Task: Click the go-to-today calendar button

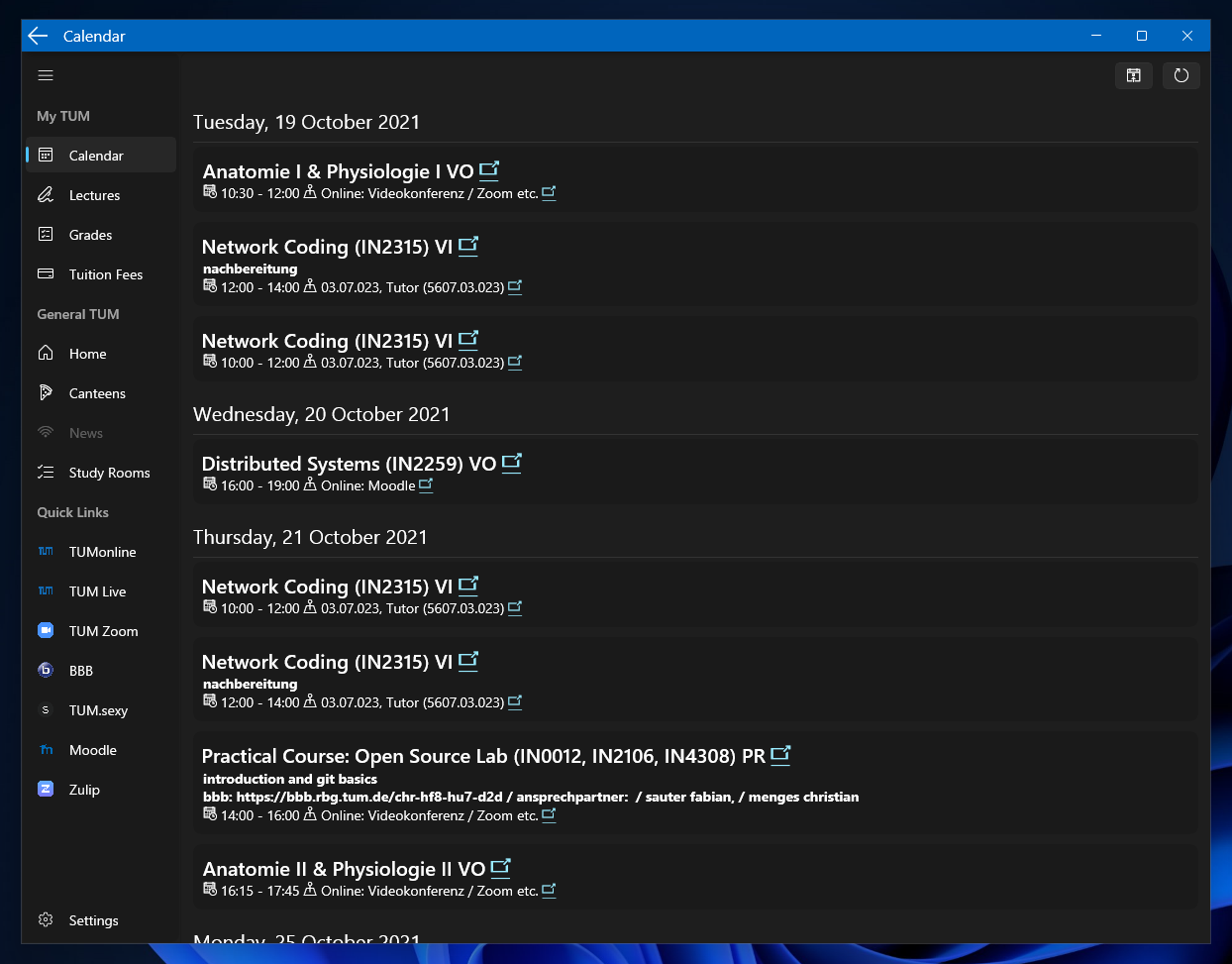Action: [1134, 75]
